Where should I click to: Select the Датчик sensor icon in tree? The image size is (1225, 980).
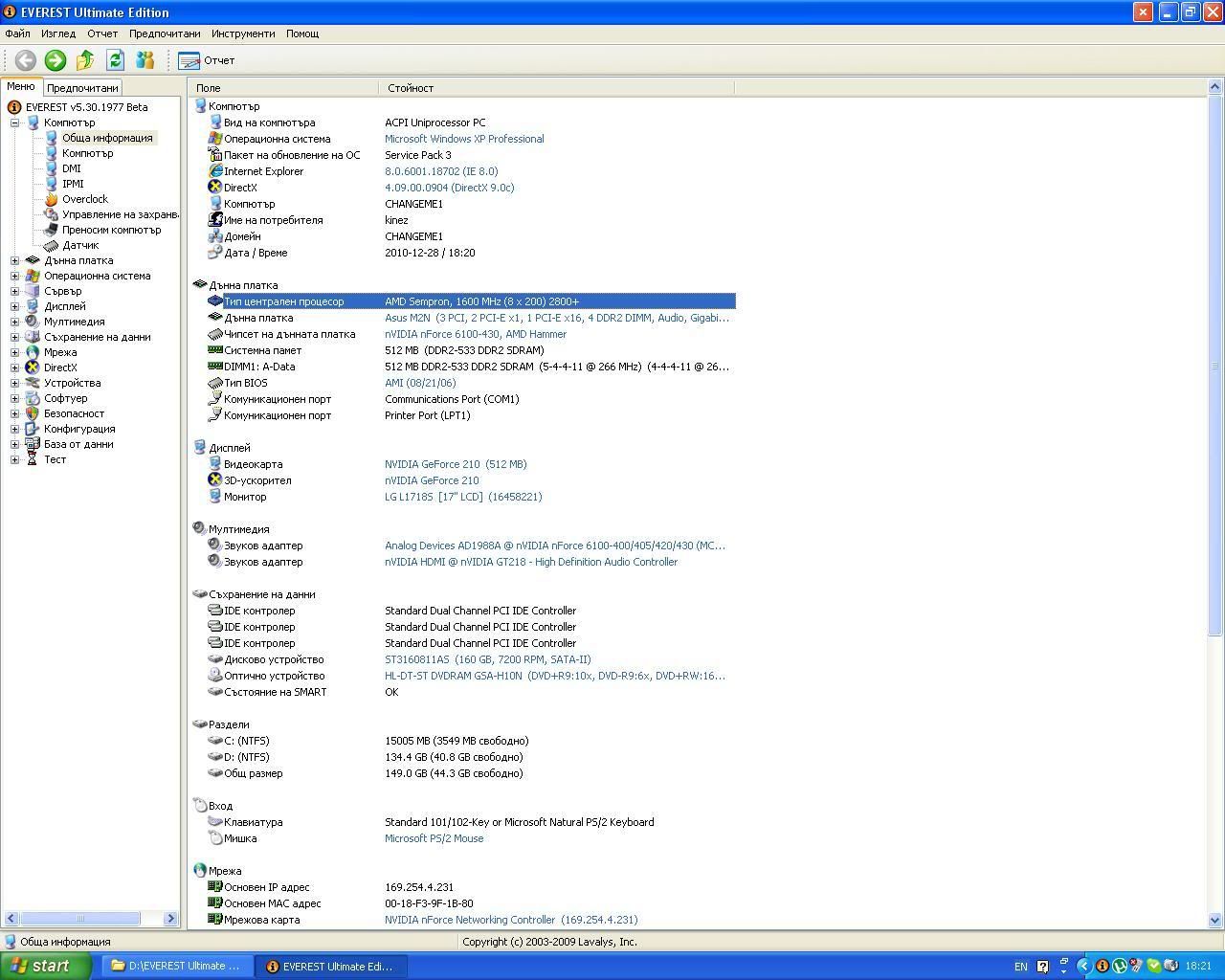(x=51, y=245)
